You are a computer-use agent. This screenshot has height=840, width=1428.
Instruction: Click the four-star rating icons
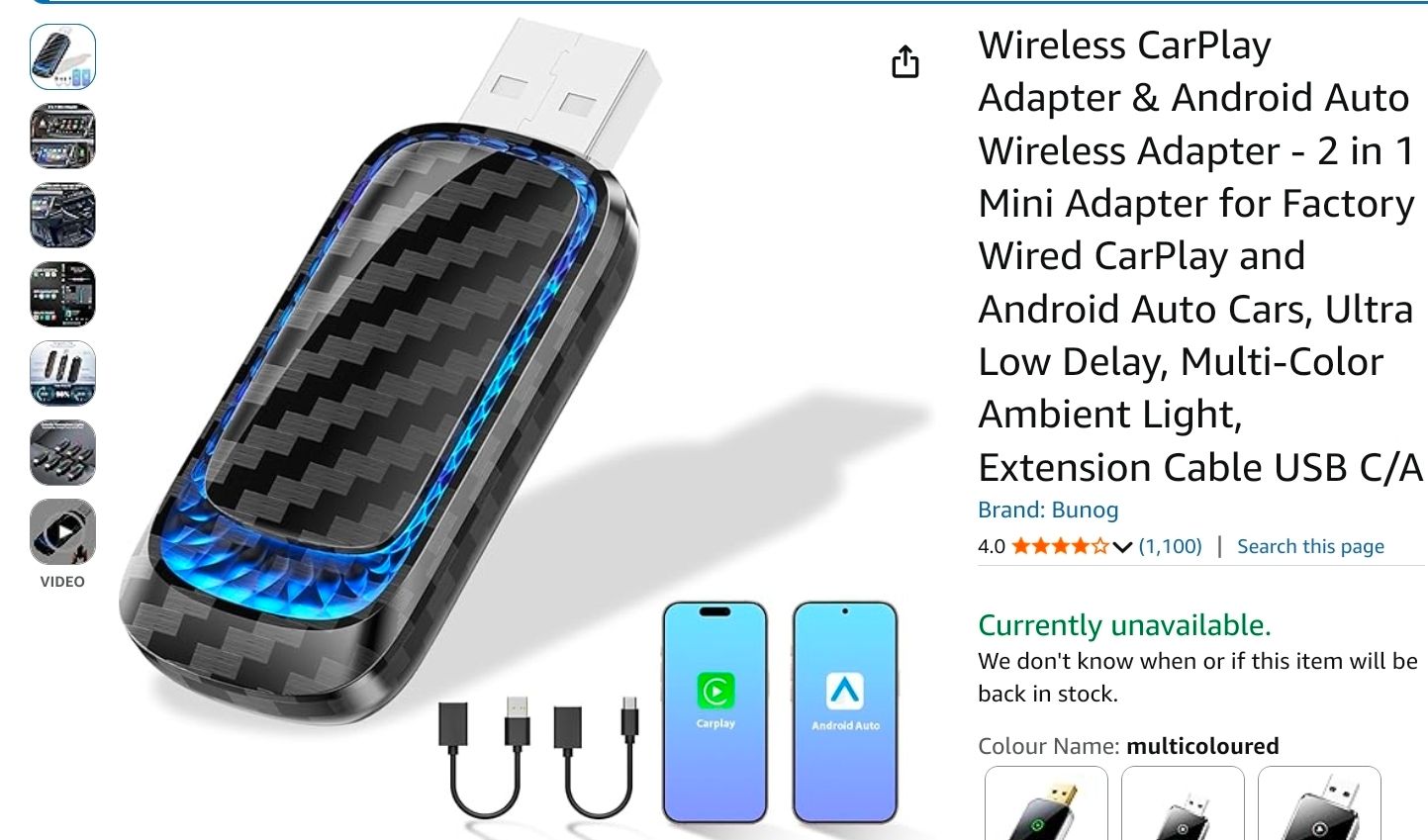pos(1060,546)
